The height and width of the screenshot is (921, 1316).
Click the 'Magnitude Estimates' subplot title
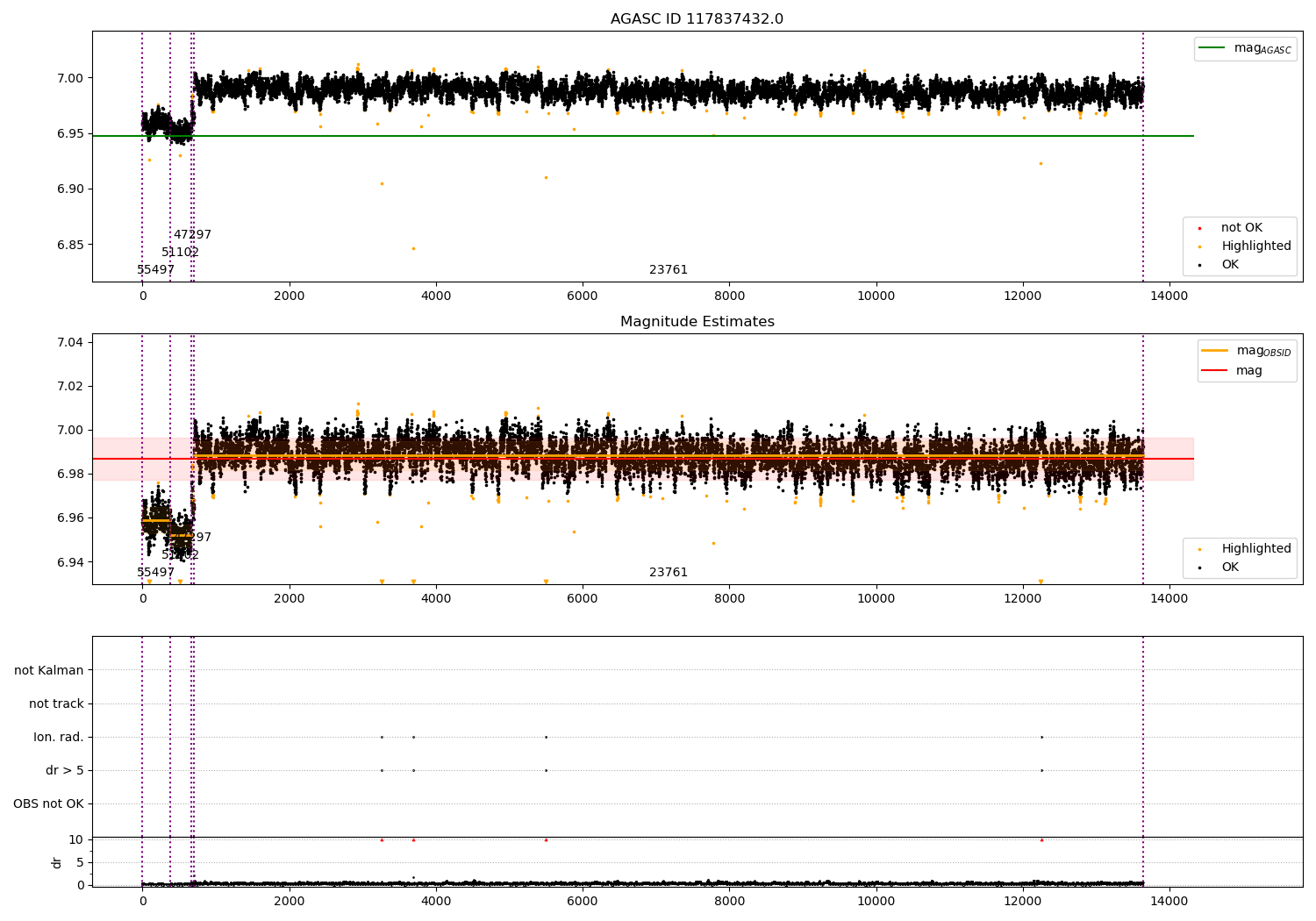tap(697, 322)
